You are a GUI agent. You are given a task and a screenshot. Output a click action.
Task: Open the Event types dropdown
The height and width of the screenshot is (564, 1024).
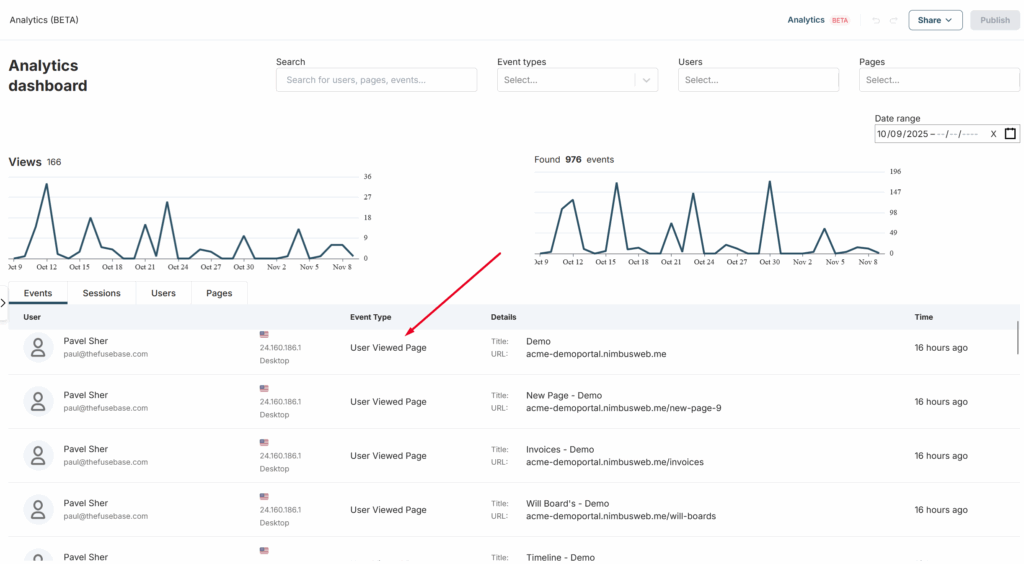tap(577, 80)
